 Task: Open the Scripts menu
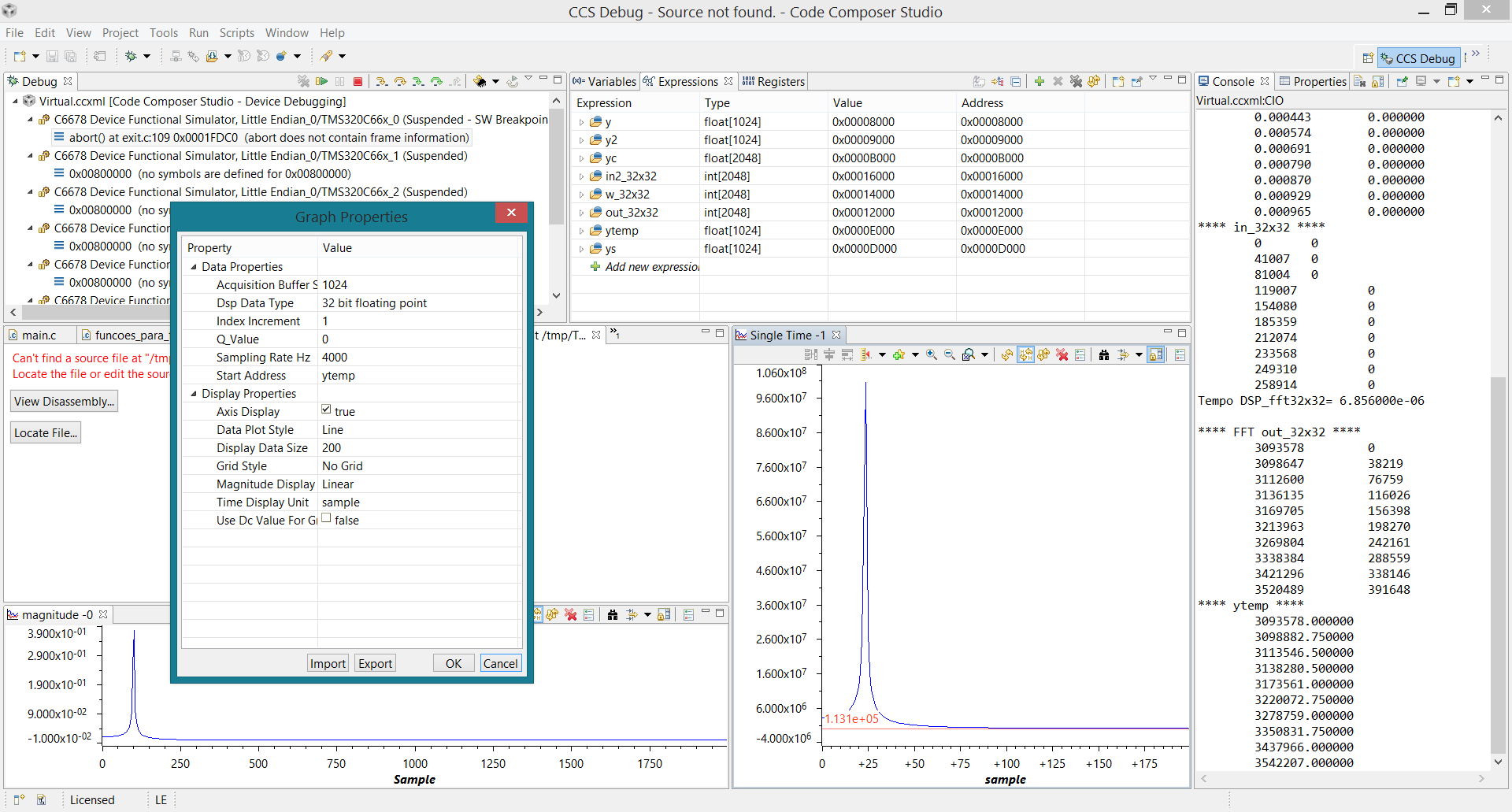[x=236, y=33]
